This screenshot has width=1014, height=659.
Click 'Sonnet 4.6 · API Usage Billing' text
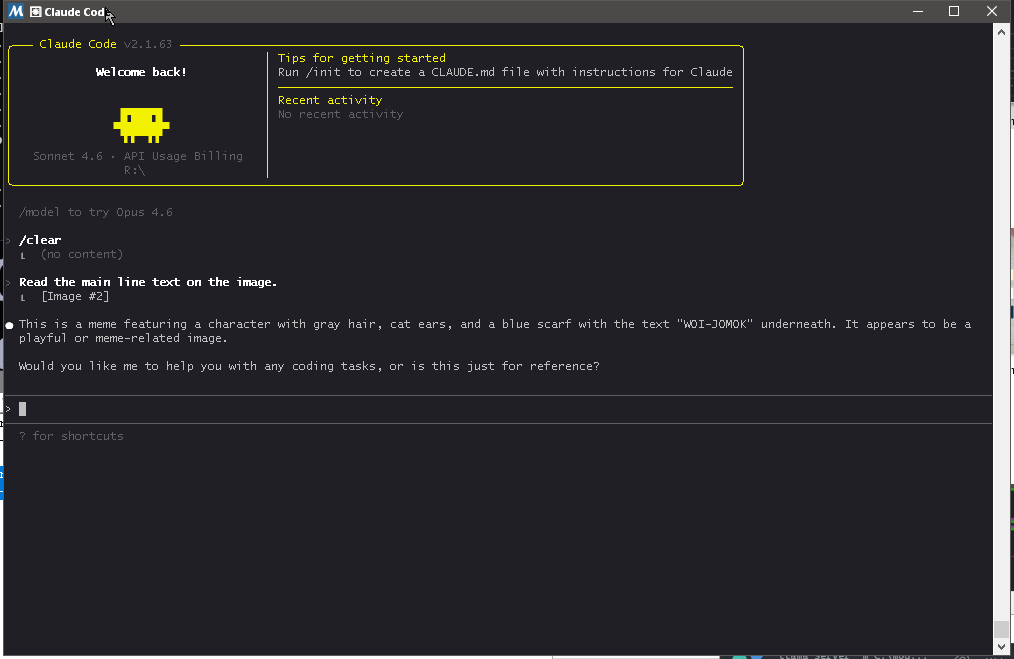138,156
